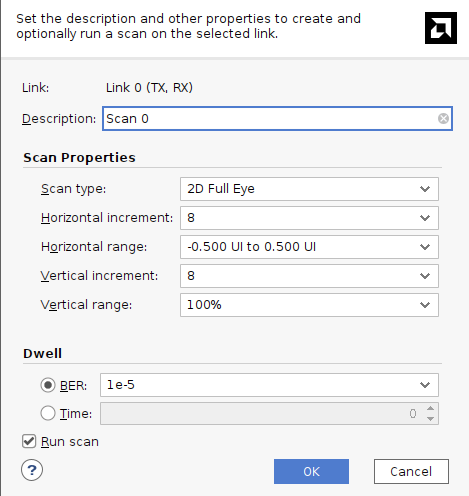Screen dimensions: 469x496
Task: Decrease Time value with down arrow
Action: (430, 419)
